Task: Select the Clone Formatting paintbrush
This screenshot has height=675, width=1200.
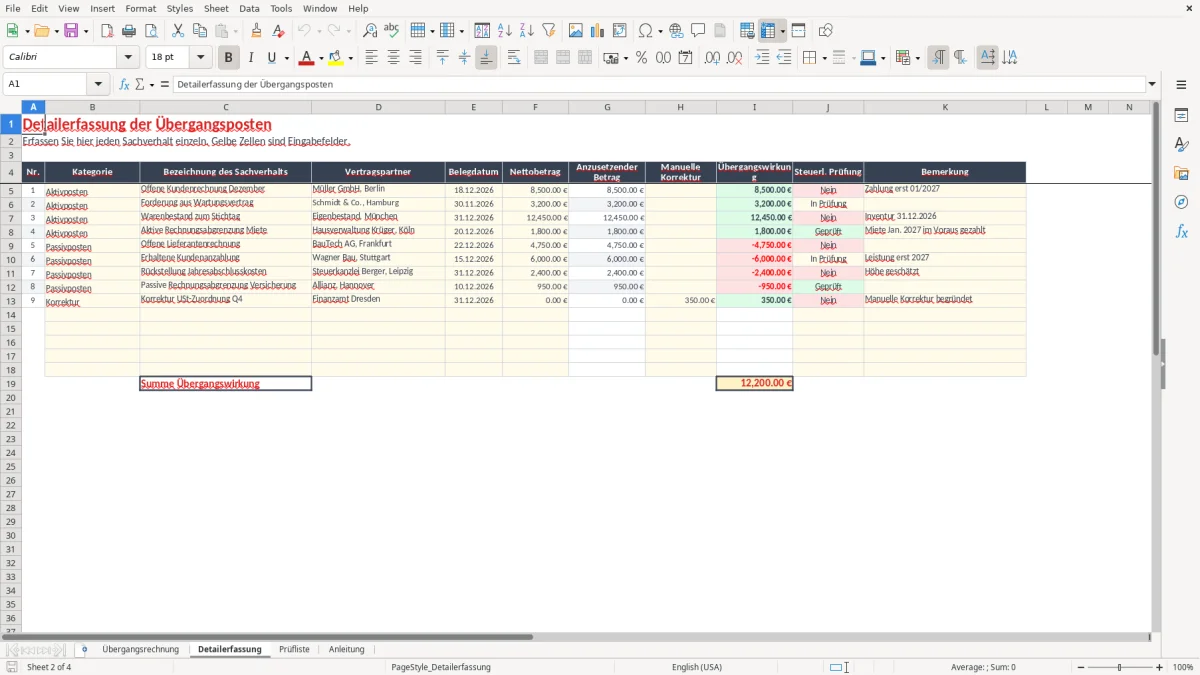Action: [x=257, y=31]
